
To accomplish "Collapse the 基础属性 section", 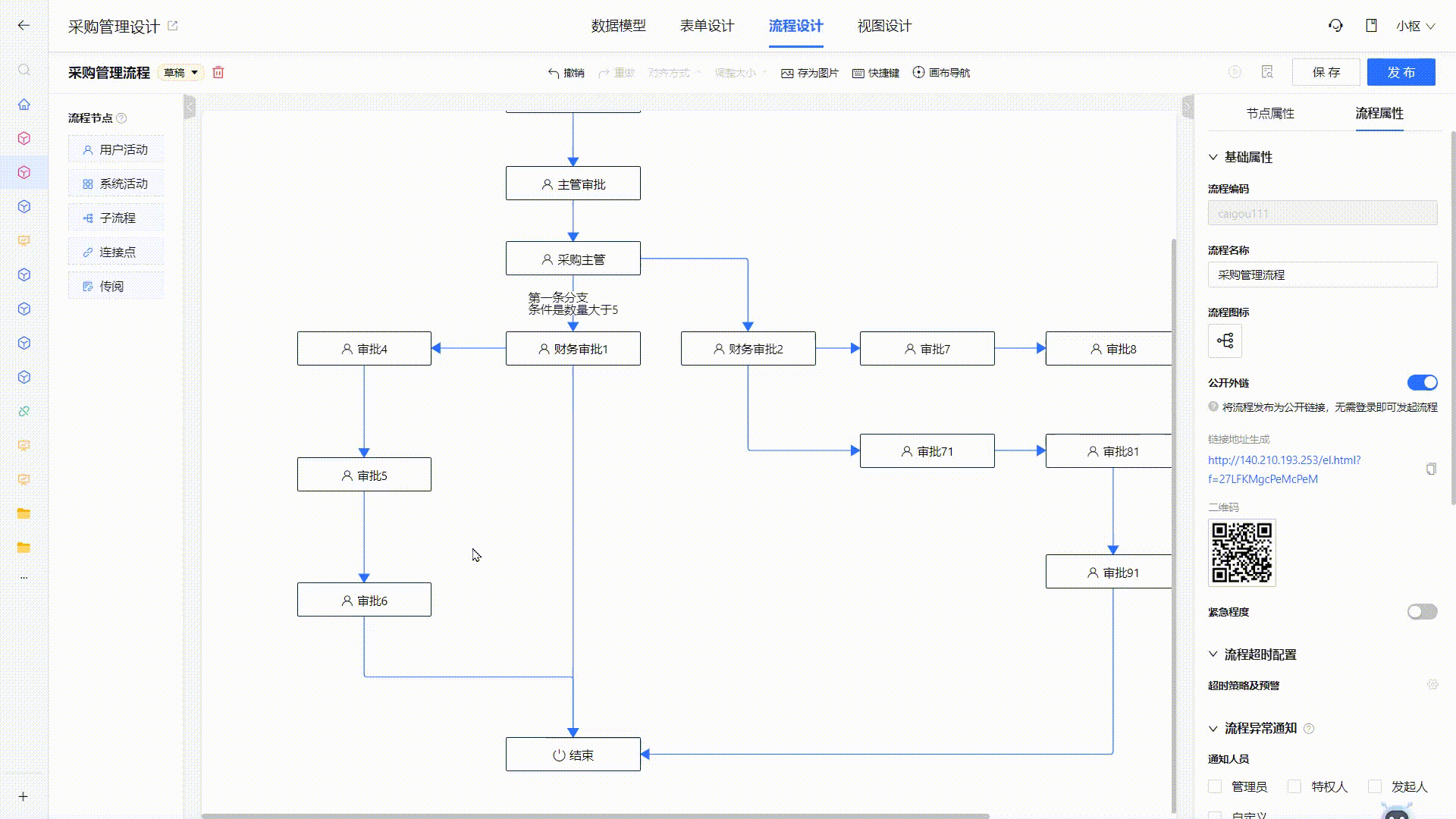I will pyautogui.click(x=1213, y=157).
